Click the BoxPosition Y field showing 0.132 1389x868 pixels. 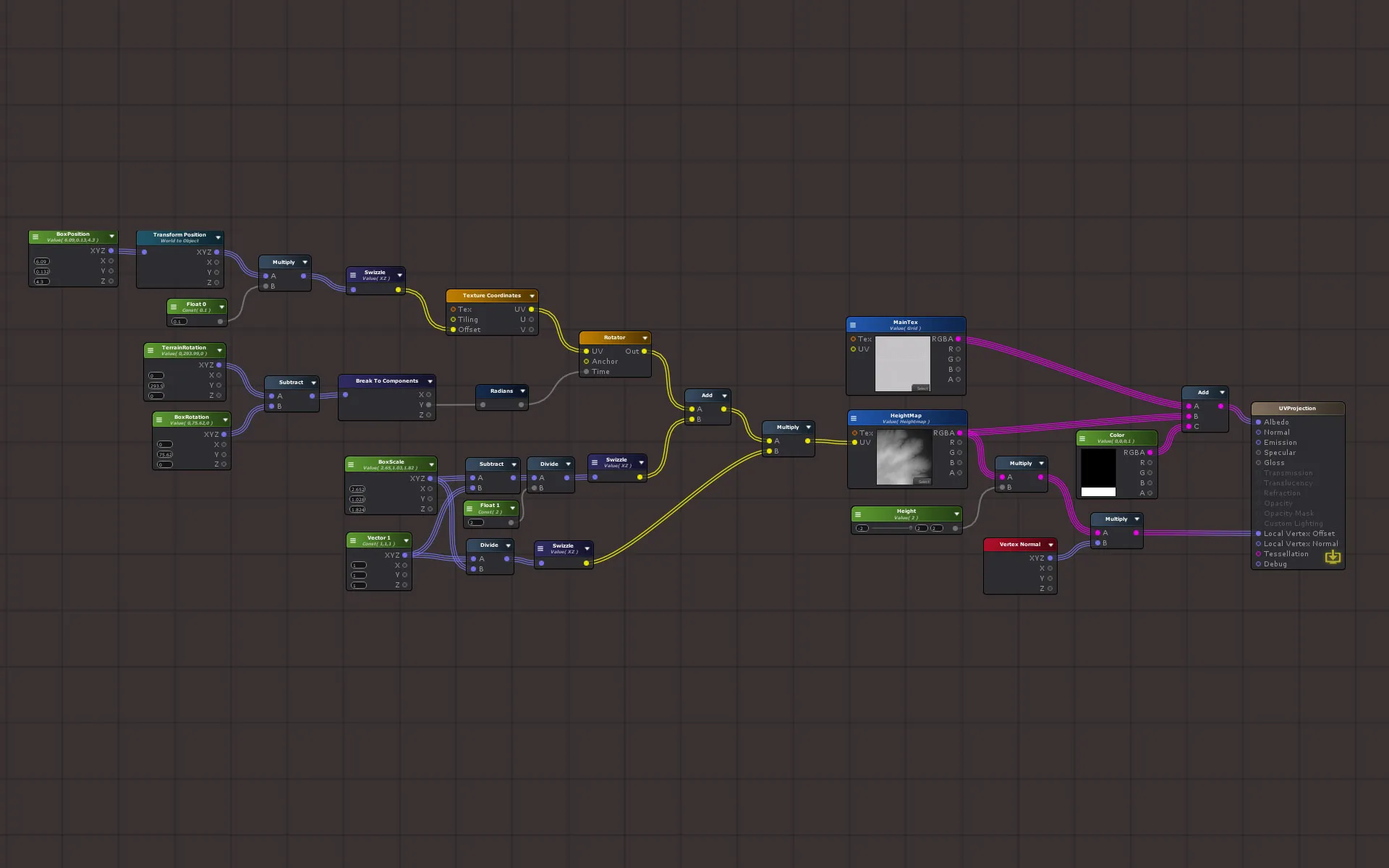point(42,271)
